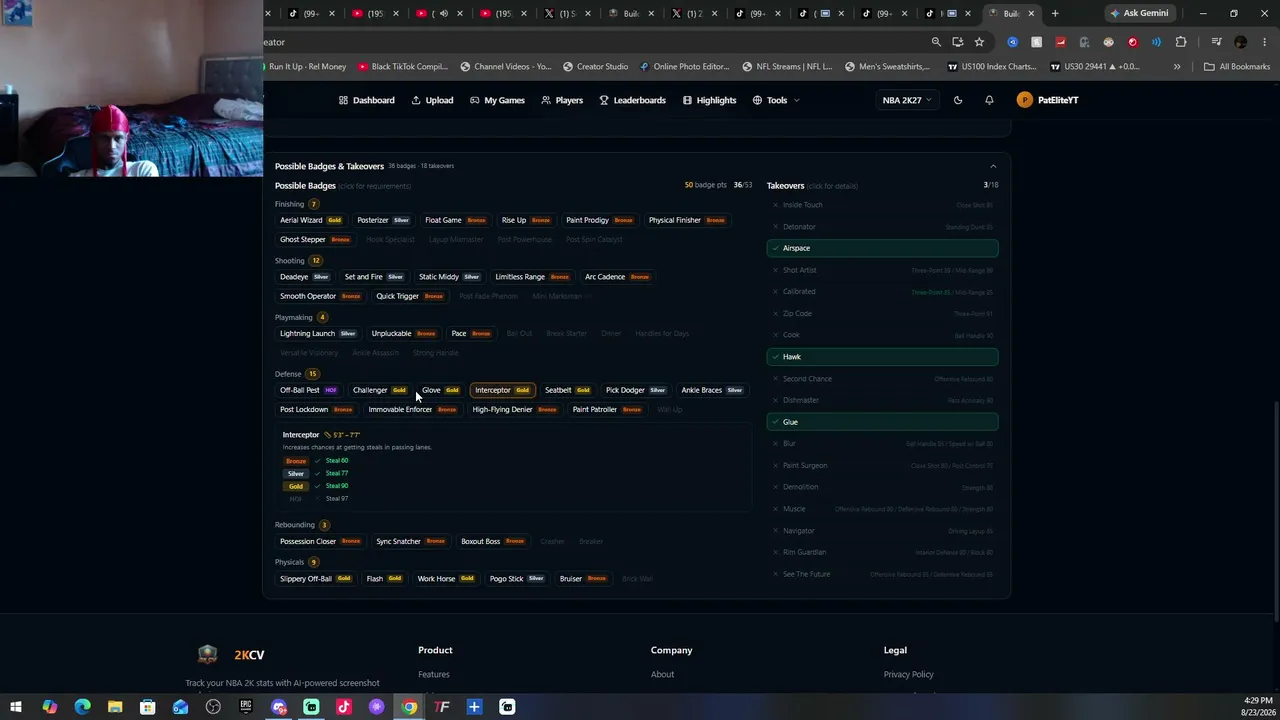The width and height of the screenshot is (1280, 720).
Task: Select the Off-Ball Pest badge
Action: 309,390
